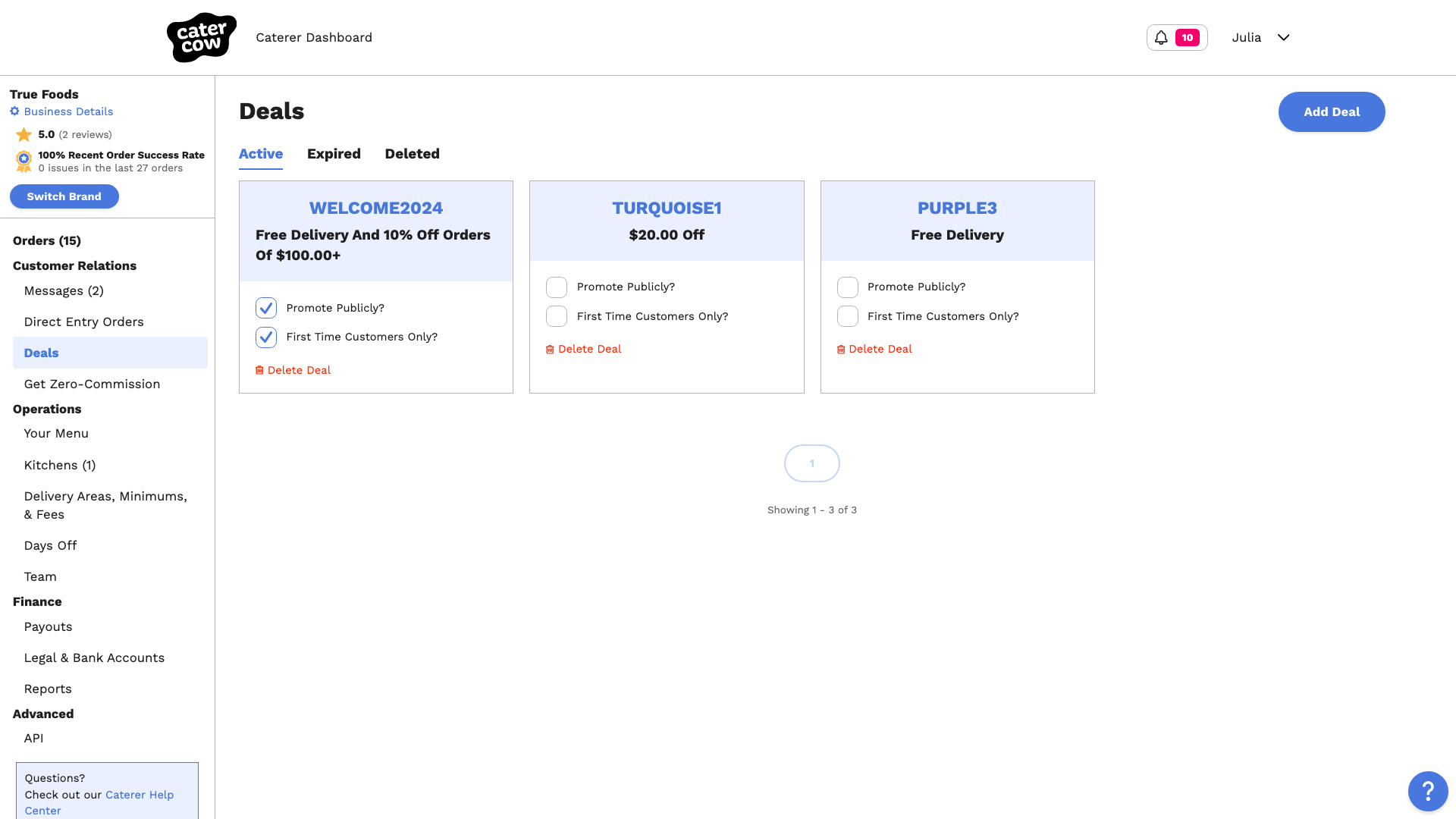Open the Business Details link
This screenshot has height=819, width=1456.
[68, 111]
